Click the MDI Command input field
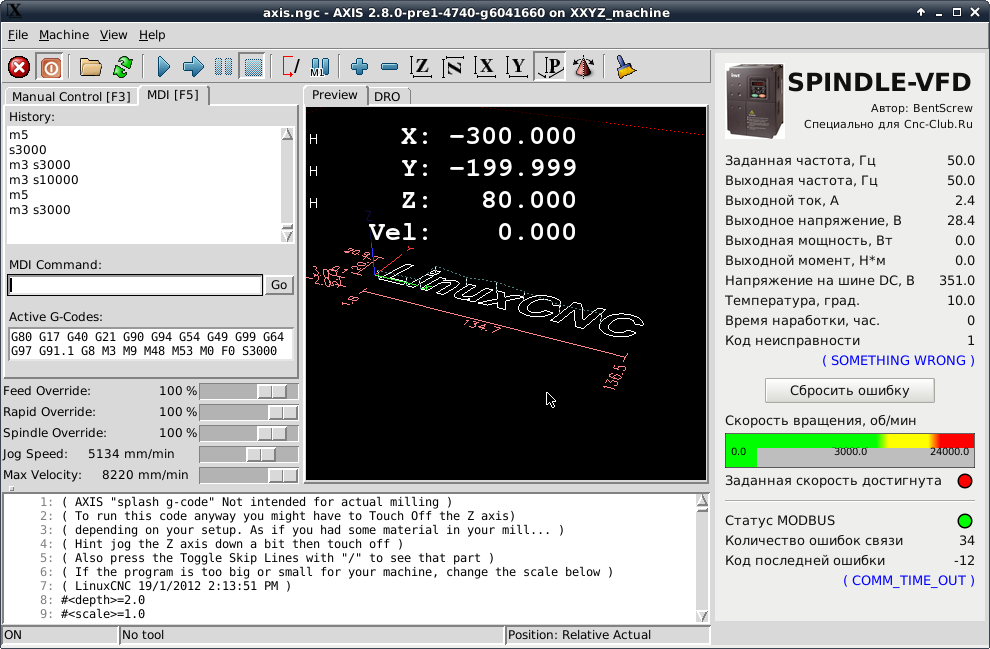The image size is (990, 649). [135, 285]
